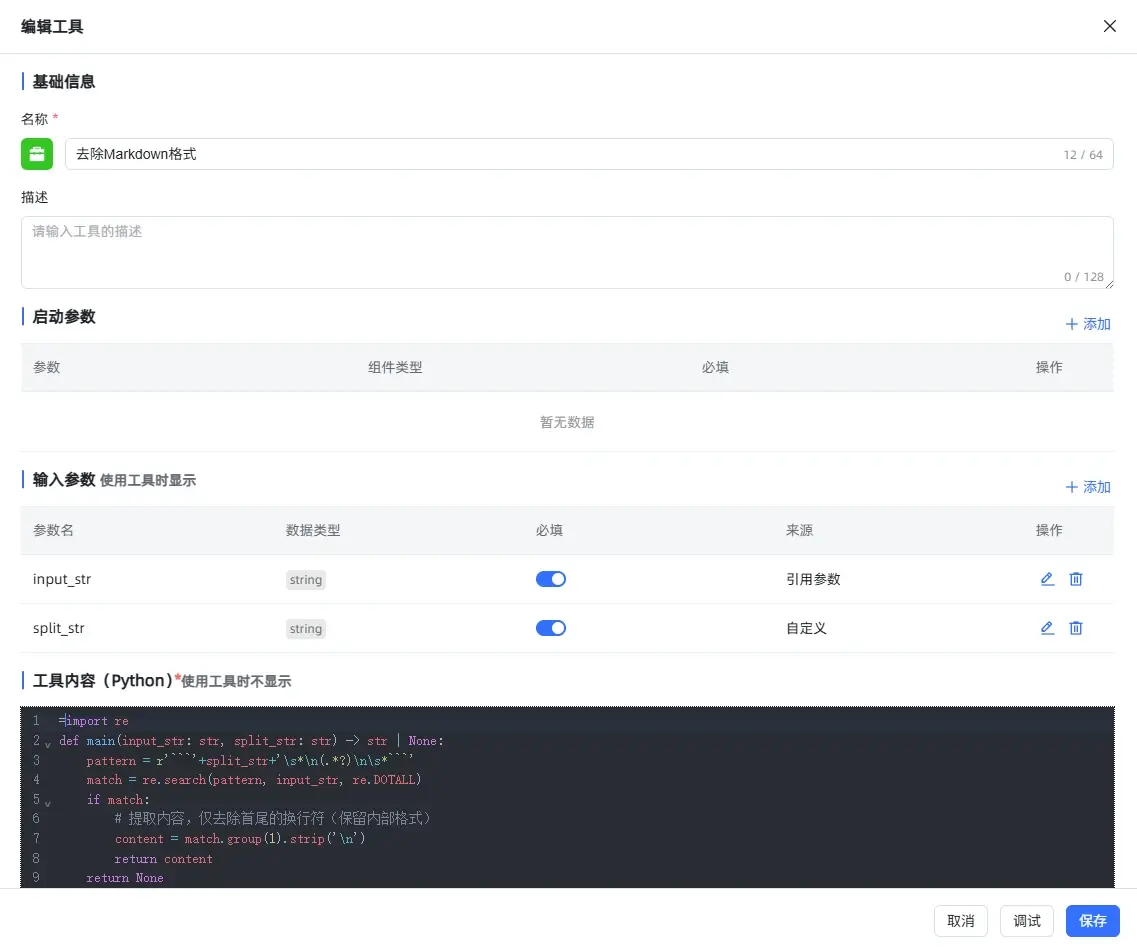The image size is (1137, 947).
Task: Close the 编辑工具 dialog with the X
Action: tap(1109, 26)
